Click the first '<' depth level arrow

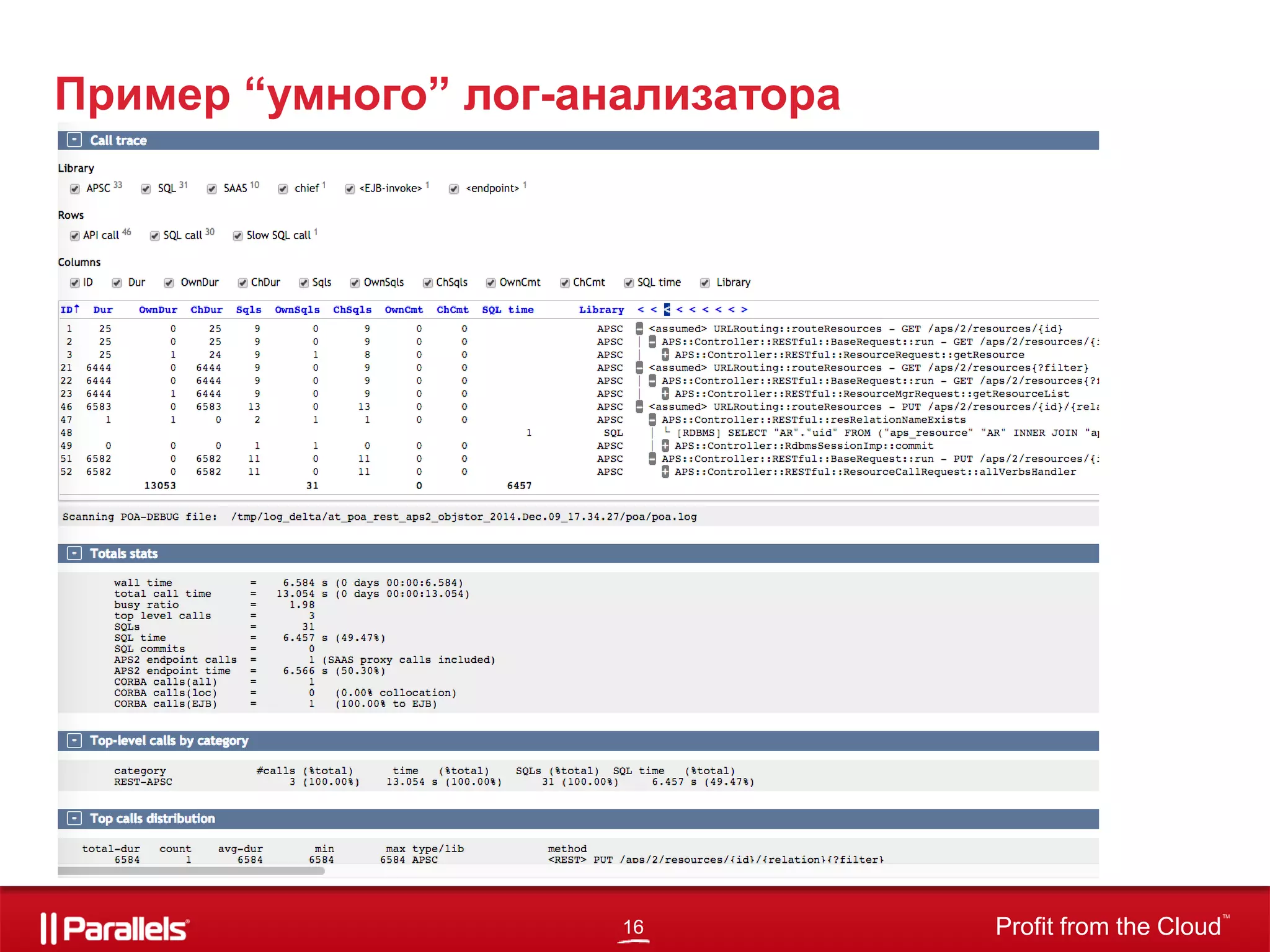[x=641, y=309]
